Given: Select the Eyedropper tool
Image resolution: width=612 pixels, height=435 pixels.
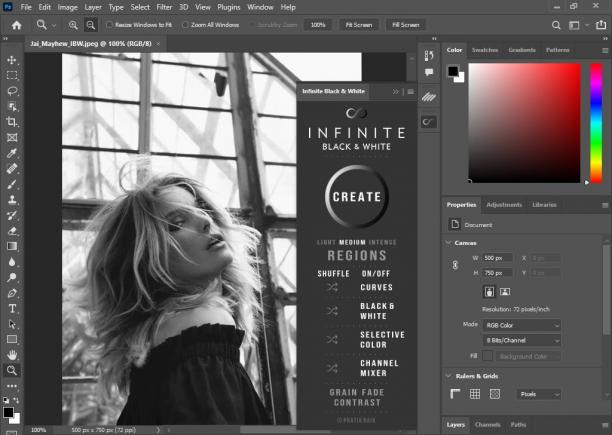Looking at the screenshot, I should [12, 153].
